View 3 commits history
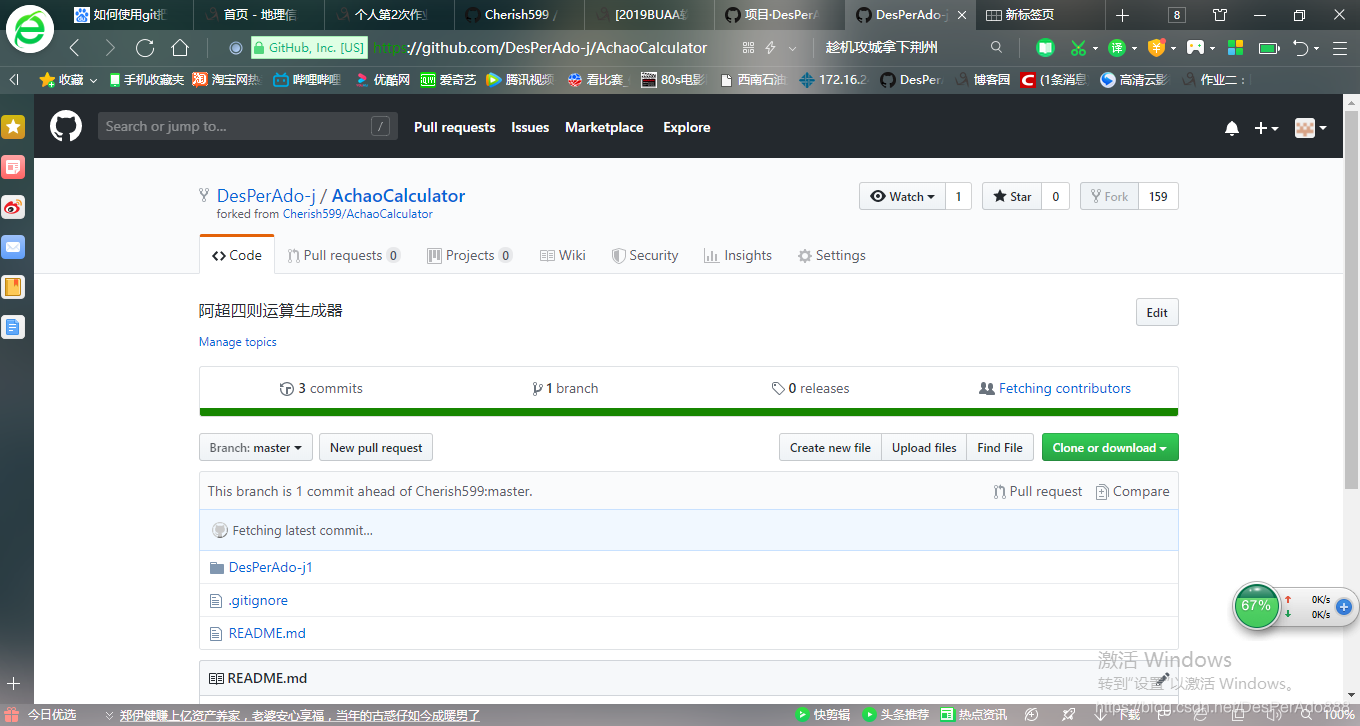Viewport: 1360px width, 726px height. point(321,388)
